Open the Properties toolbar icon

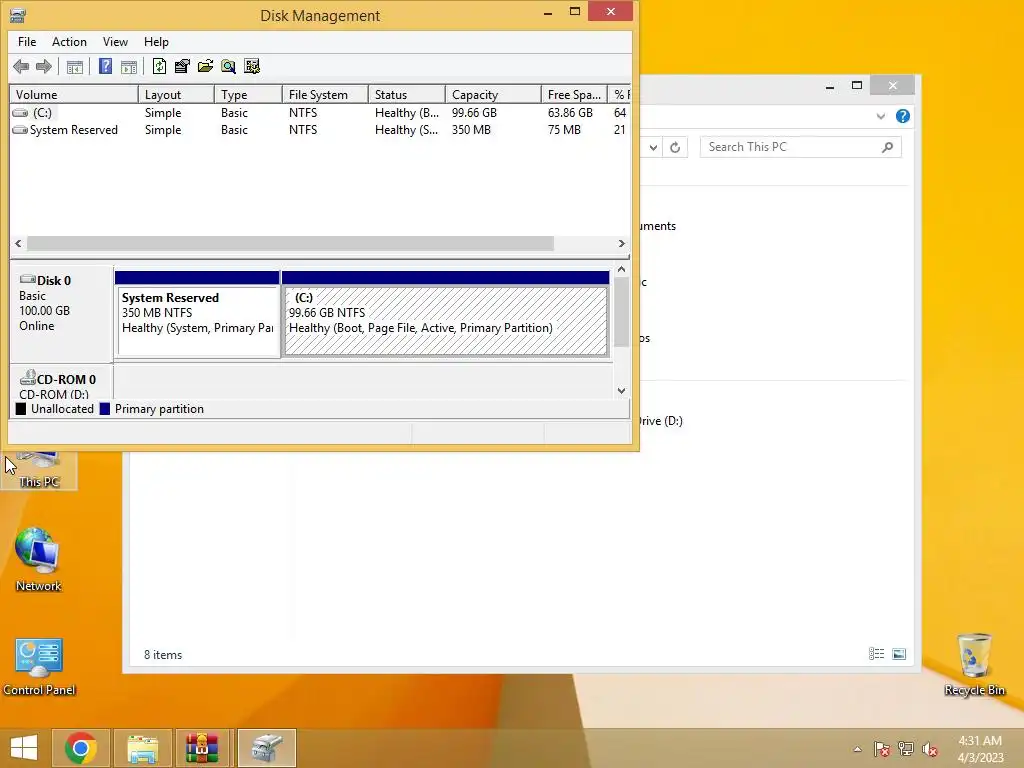tap(182, 66)
